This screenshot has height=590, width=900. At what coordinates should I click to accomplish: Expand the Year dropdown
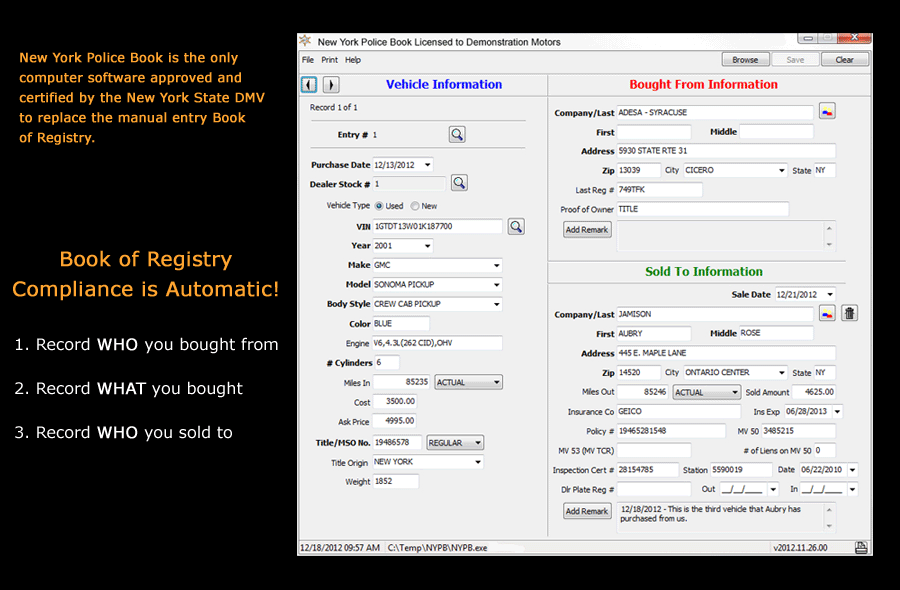click(428, 246)
